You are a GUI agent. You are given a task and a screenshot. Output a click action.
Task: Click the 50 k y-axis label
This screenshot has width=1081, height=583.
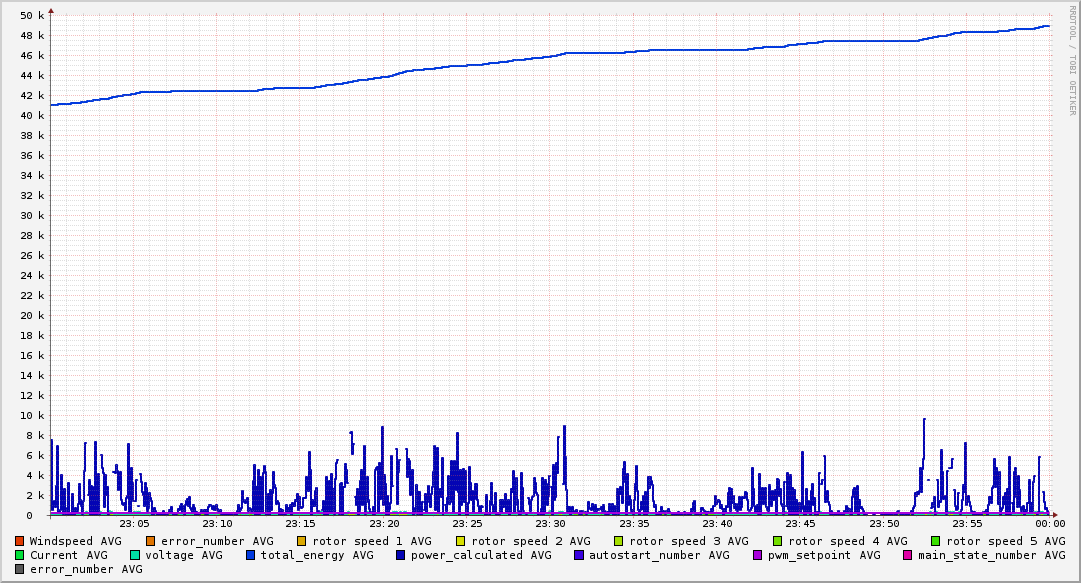(x=32, y=16)
